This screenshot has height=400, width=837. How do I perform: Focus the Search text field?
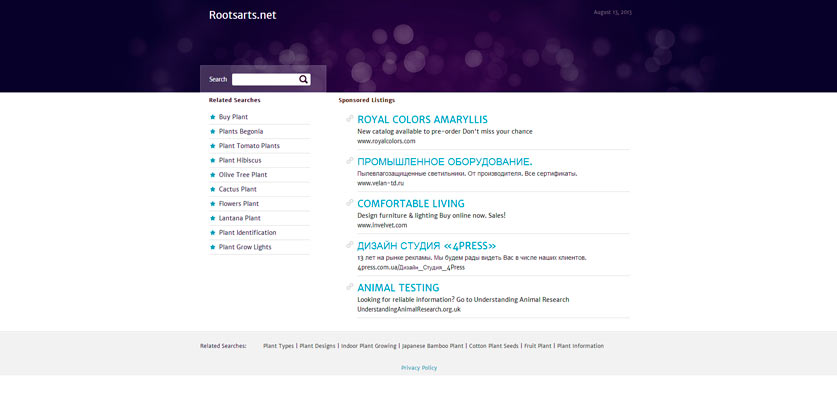(x=264, y=79)
